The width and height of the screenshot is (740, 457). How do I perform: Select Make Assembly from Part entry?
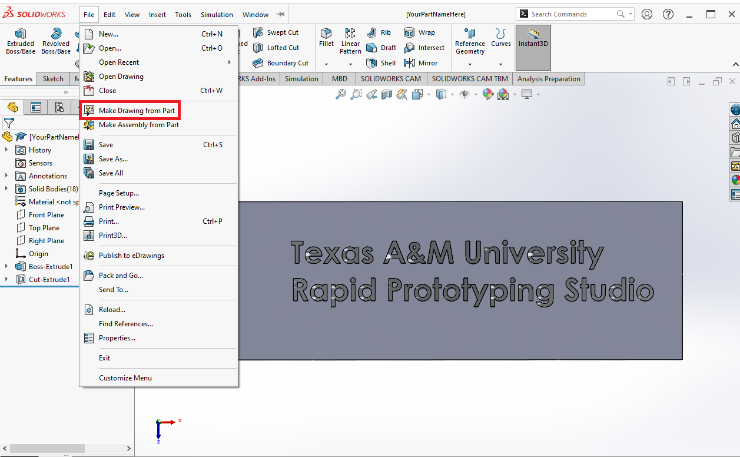coord(138,125)
